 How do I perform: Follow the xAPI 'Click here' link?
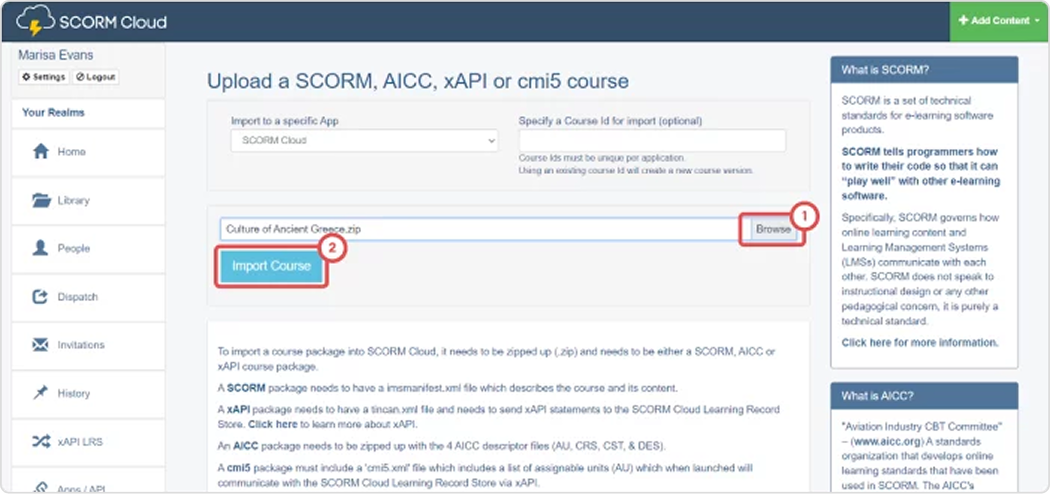[x=273, y=424]
